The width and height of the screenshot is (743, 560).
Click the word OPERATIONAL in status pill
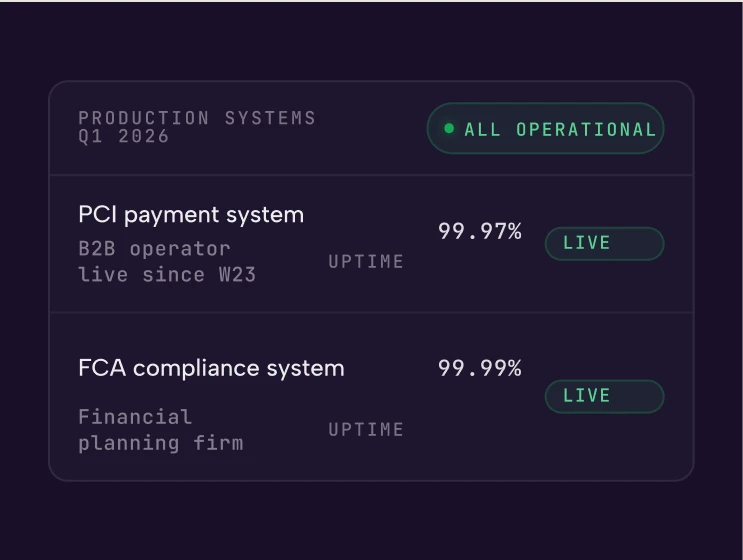(586, 129)
